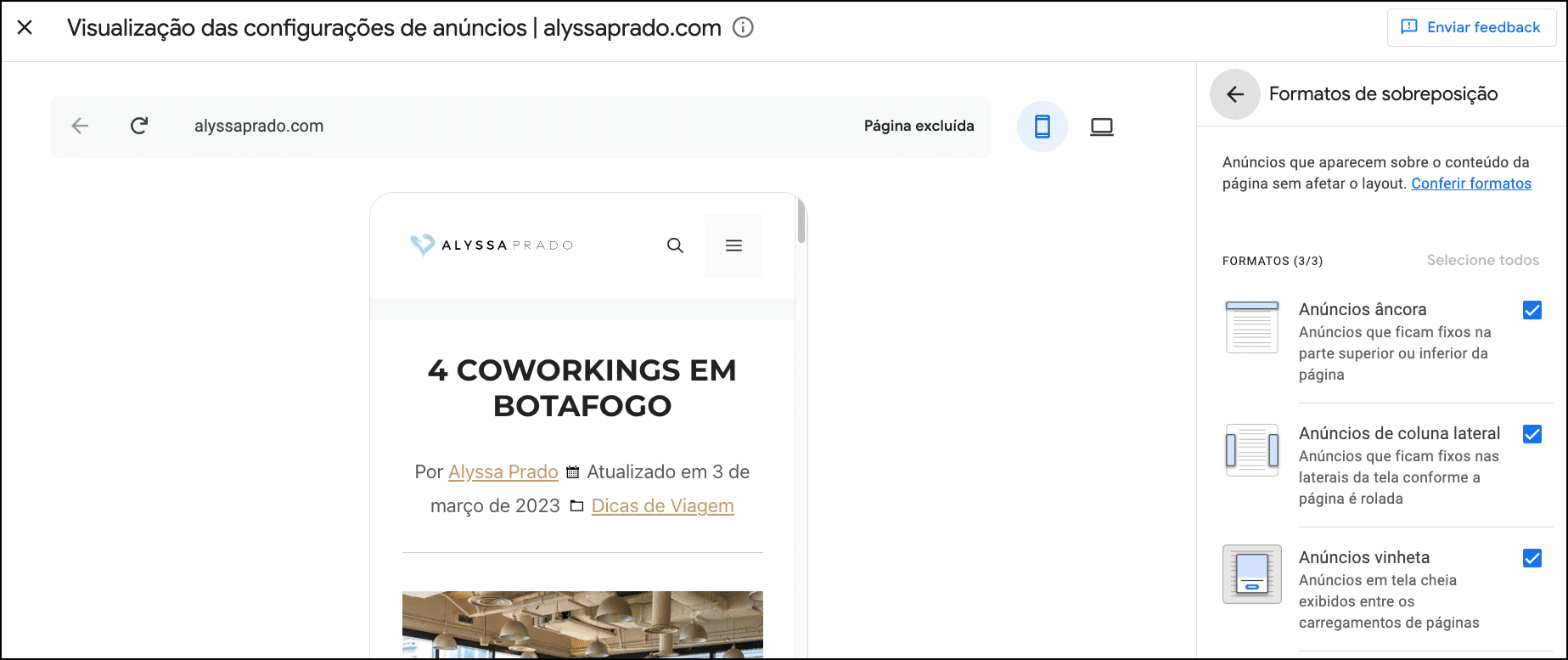Click the alyssaprado.com URL field

[x=259, y=127]
